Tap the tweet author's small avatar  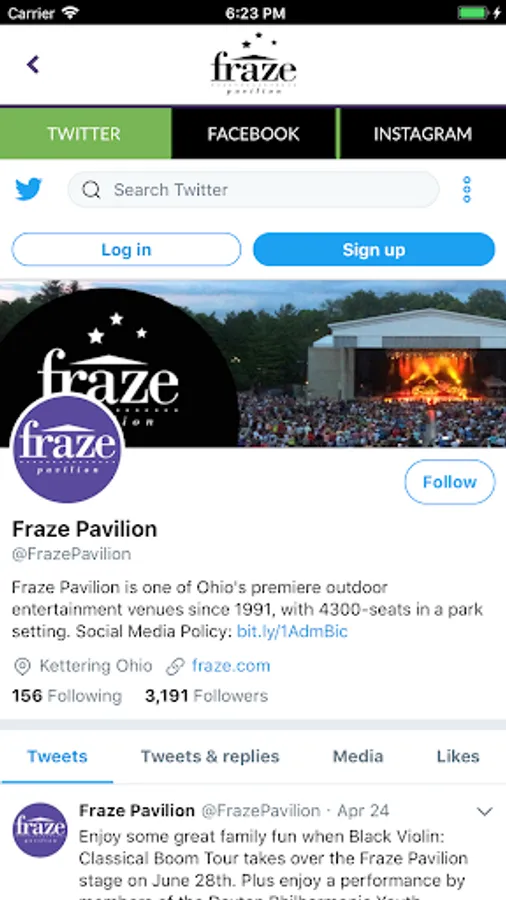pos(40,830)
